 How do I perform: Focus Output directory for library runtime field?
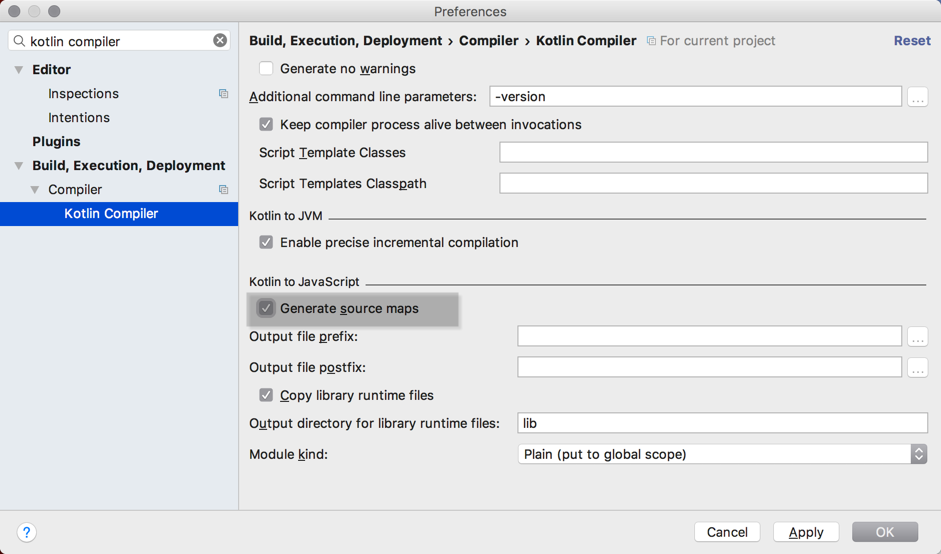tap(723, 423)
